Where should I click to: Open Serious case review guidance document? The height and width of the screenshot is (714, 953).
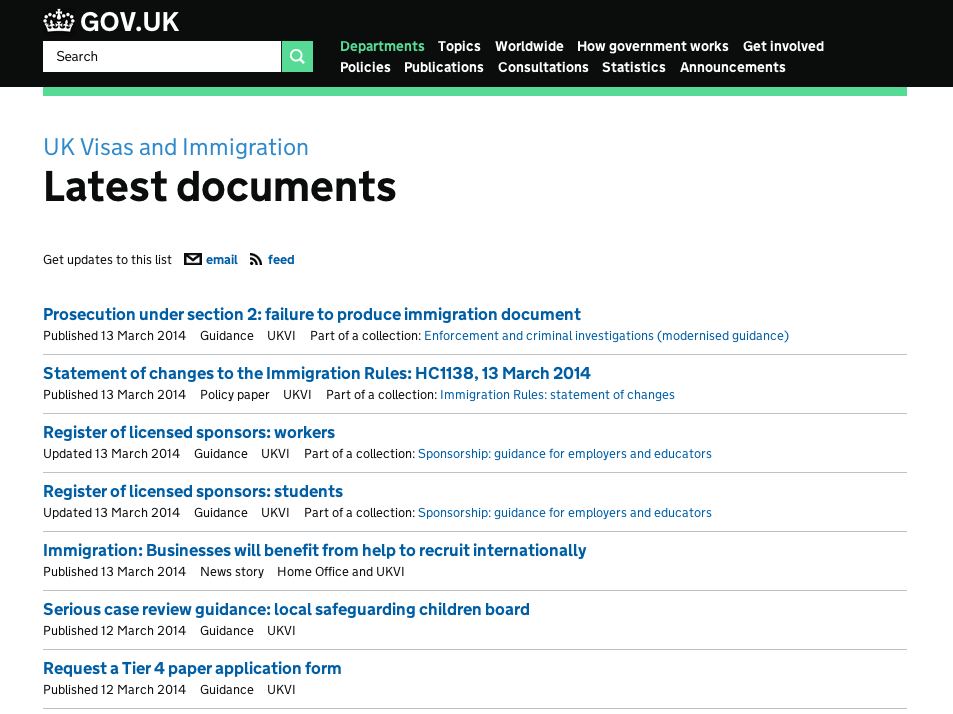[x=286, y=609]
